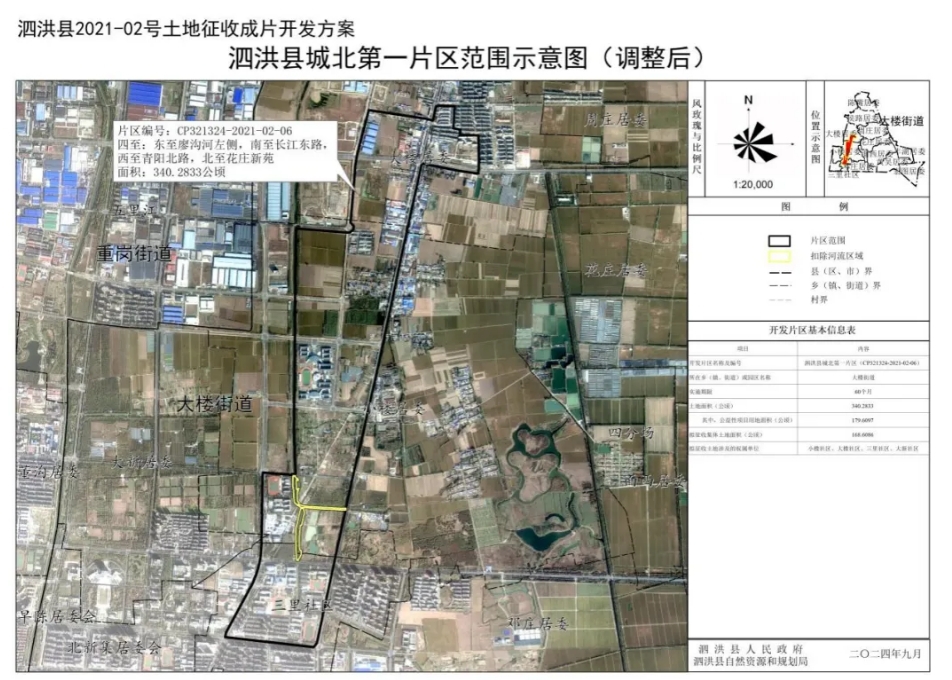Click the 范庄居委 map label
The width and height of the screenshot is (952, 680).
617,270
